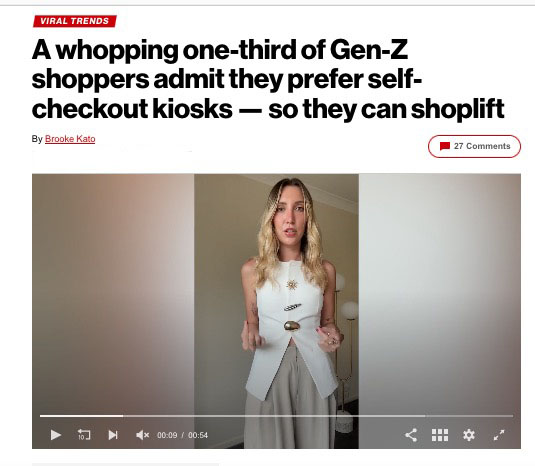Open author Brooke Kato's page

70,139
